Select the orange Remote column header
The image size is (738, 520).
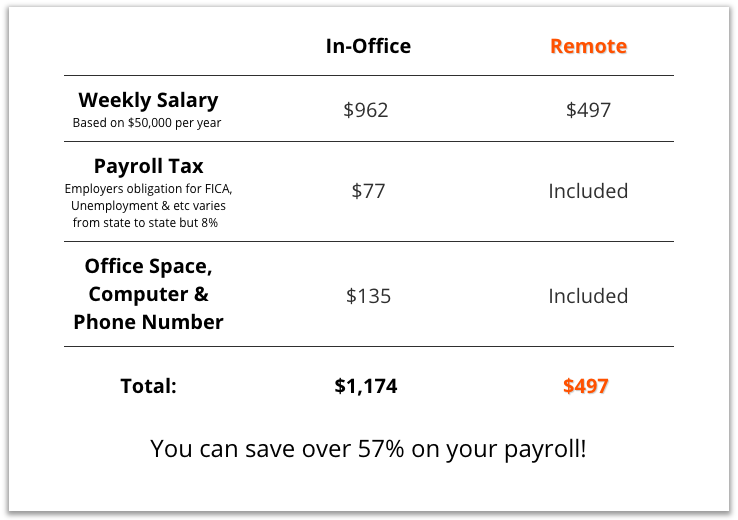pos(588,46)
